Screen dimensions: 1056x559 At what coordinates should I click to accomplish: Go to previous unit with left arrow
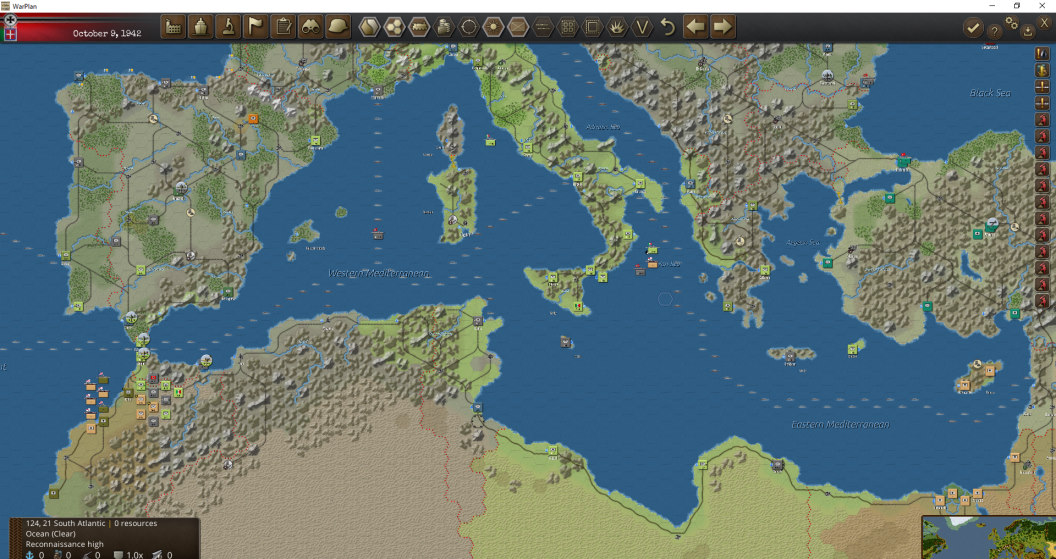coord(696,27)
